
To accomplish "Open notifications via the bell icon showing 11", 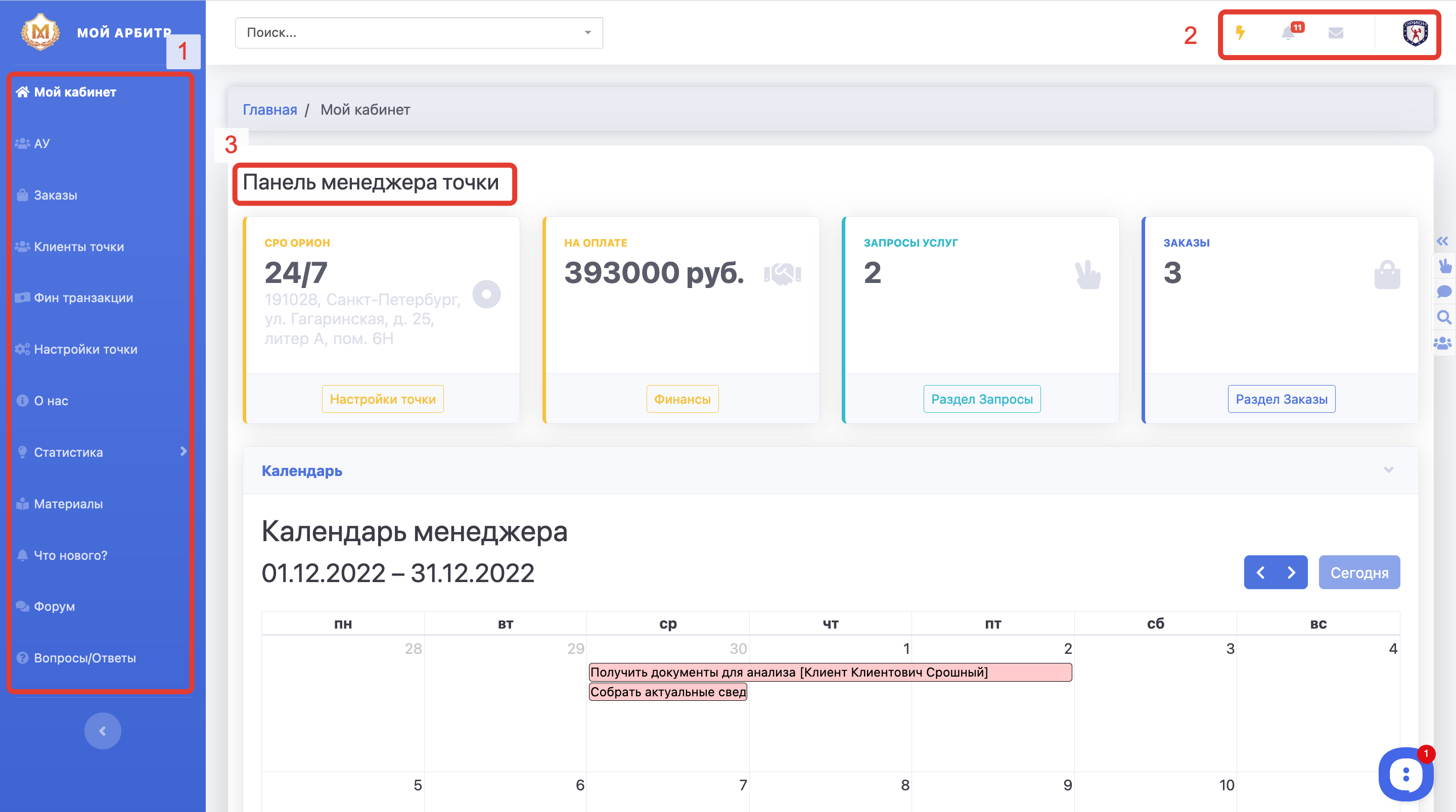I will coord(1289,33).
